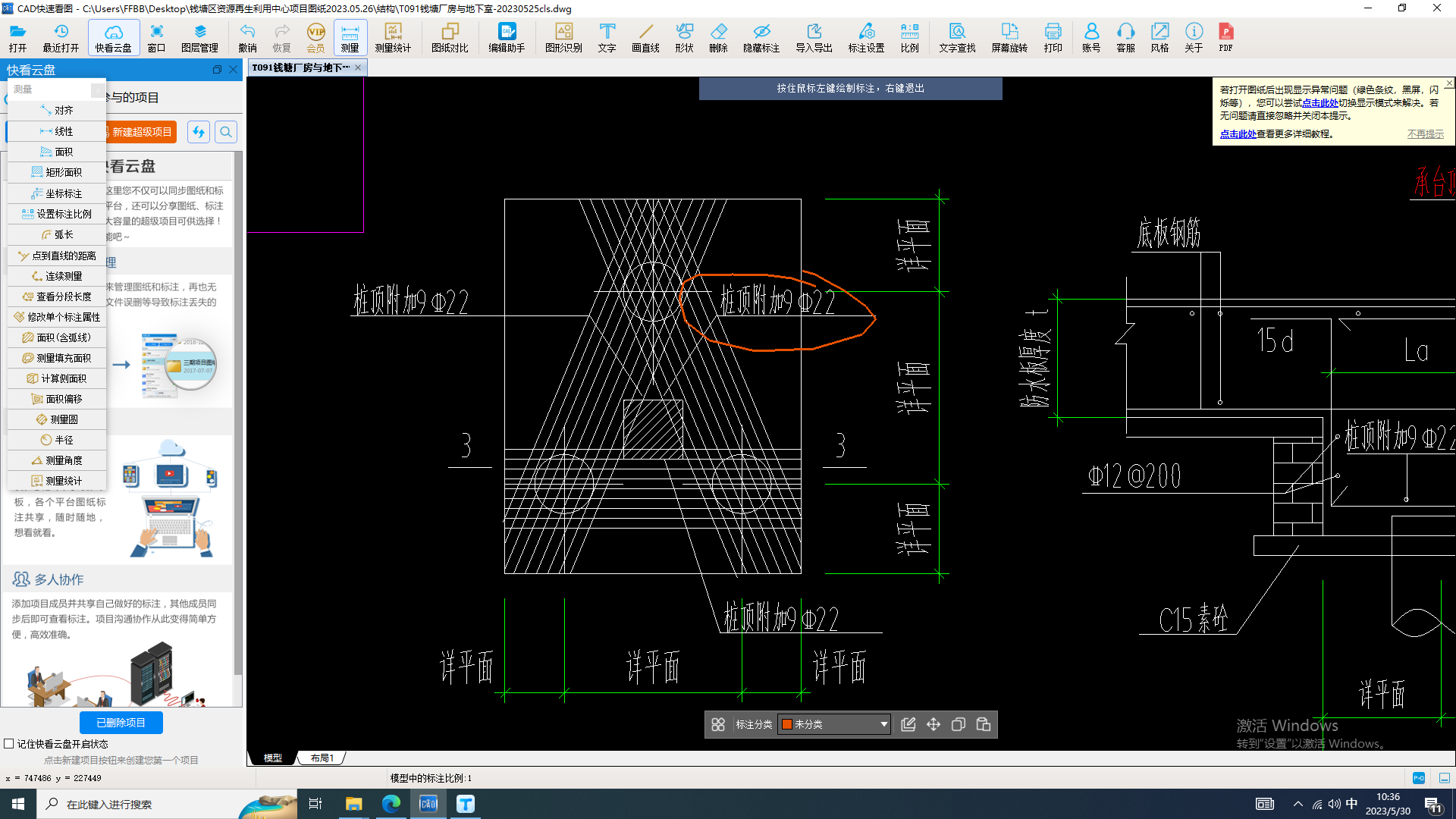Click the search icon in cloud panel
This screenshot has height=819, width=1456.
[226, 132]
